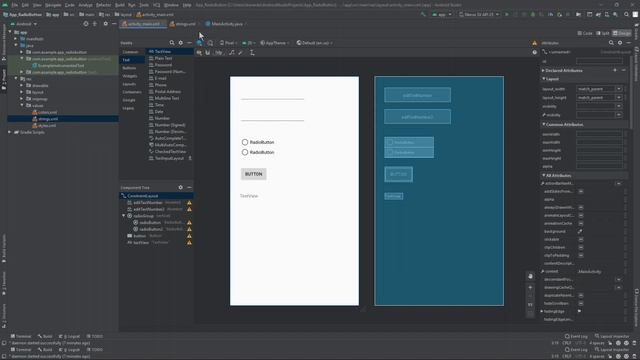Click the scroll-from-source target icon in Project panel
Screen dimensions: 640x360
86,24
